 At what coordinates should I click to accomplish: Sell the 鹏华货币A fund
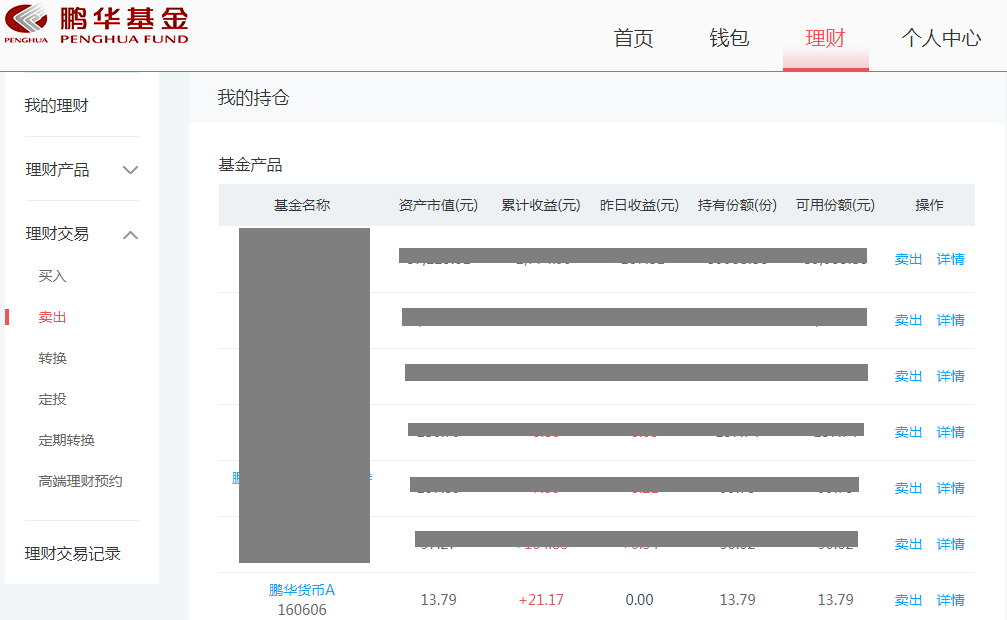click(908, 600)
